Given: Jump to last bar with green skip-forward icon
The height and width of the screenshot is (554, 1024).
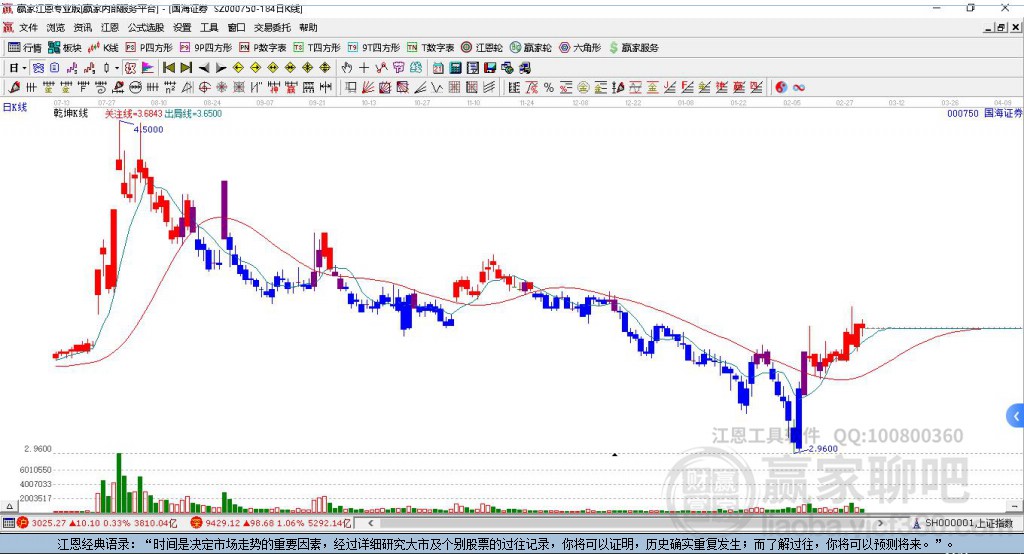Looking at the screenshot, I should point(186,68).
